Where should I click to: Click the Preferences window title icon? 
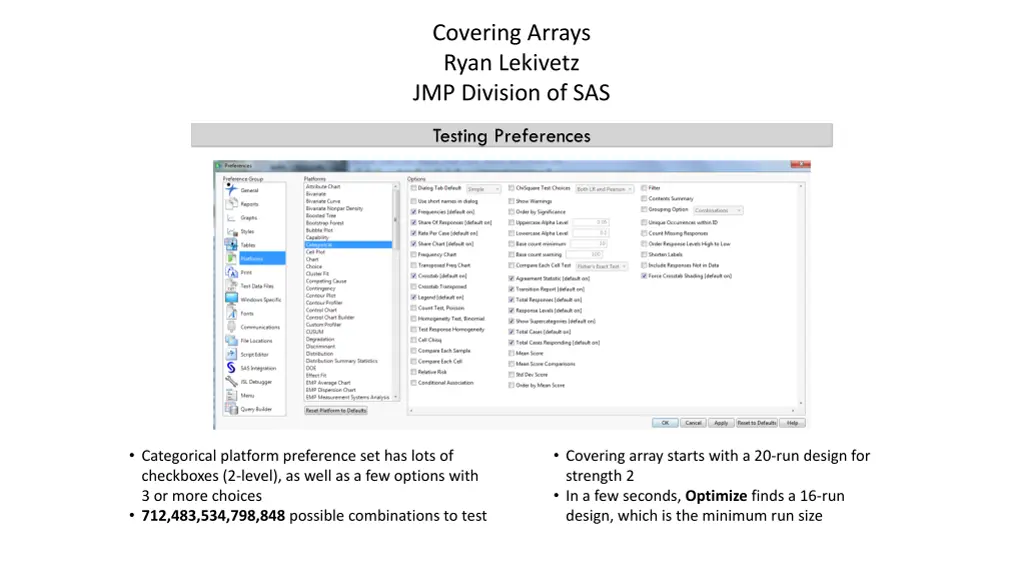[x=219, y=166]
